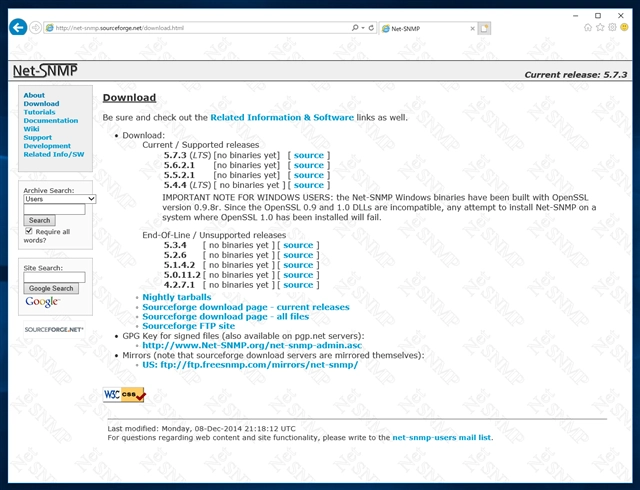Viewport: 640px width, 490px height.
Task: Open the Development sidebar link
Action: pos(47,146)
